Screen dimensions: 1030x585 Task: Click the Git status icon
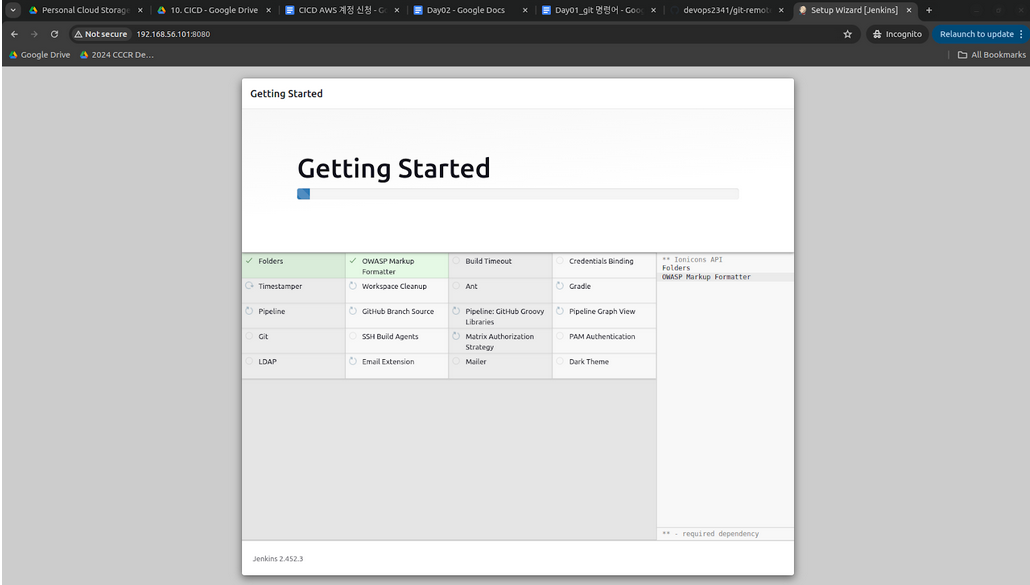tap(250, 336)
